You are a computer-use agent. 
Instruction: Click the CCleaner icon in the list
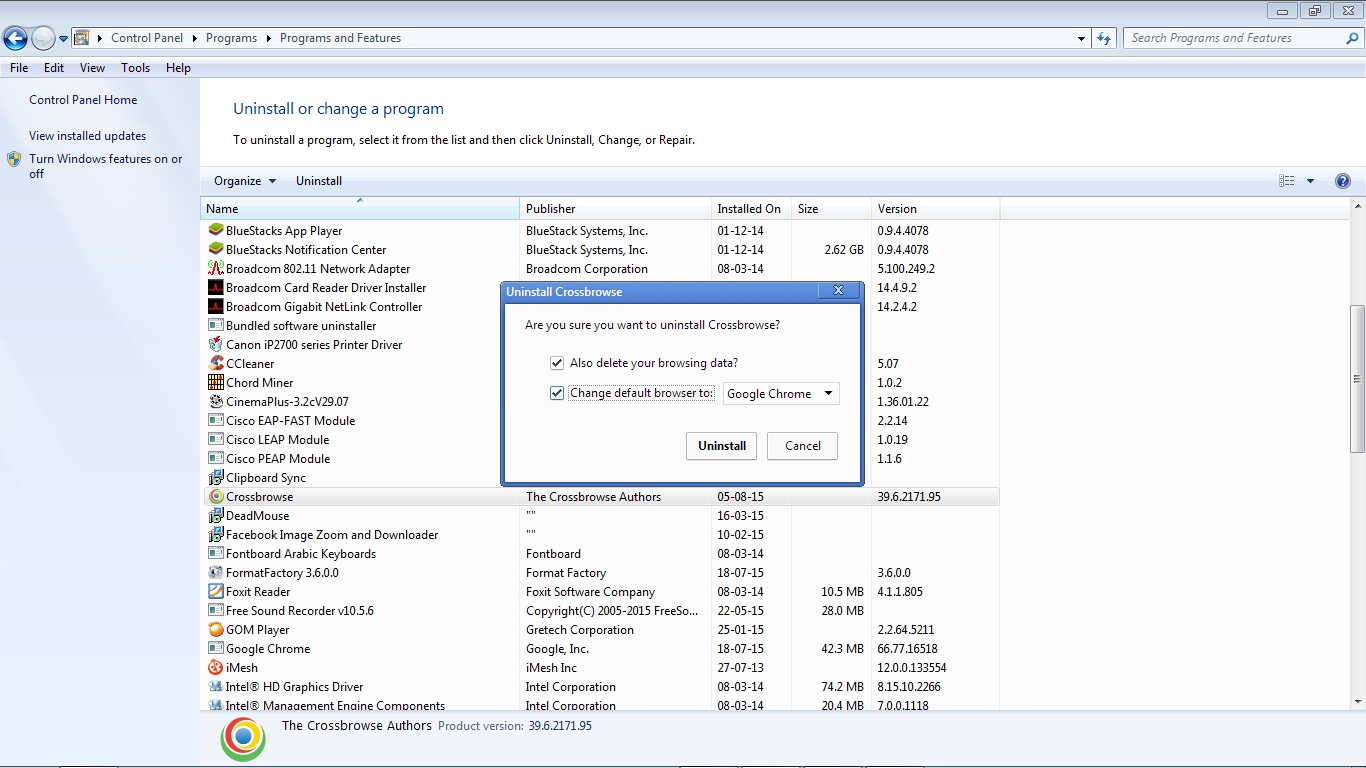[x=216, y=364]
